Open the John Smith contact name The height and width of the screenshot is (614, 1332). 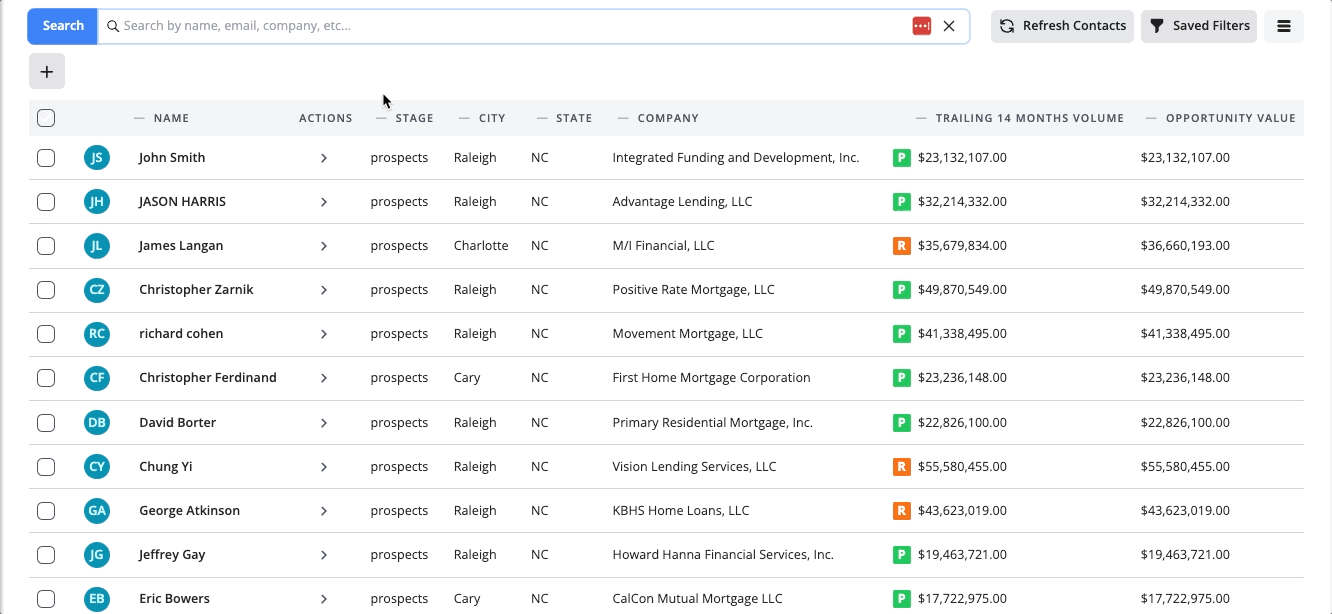click(x=172, y=157)
